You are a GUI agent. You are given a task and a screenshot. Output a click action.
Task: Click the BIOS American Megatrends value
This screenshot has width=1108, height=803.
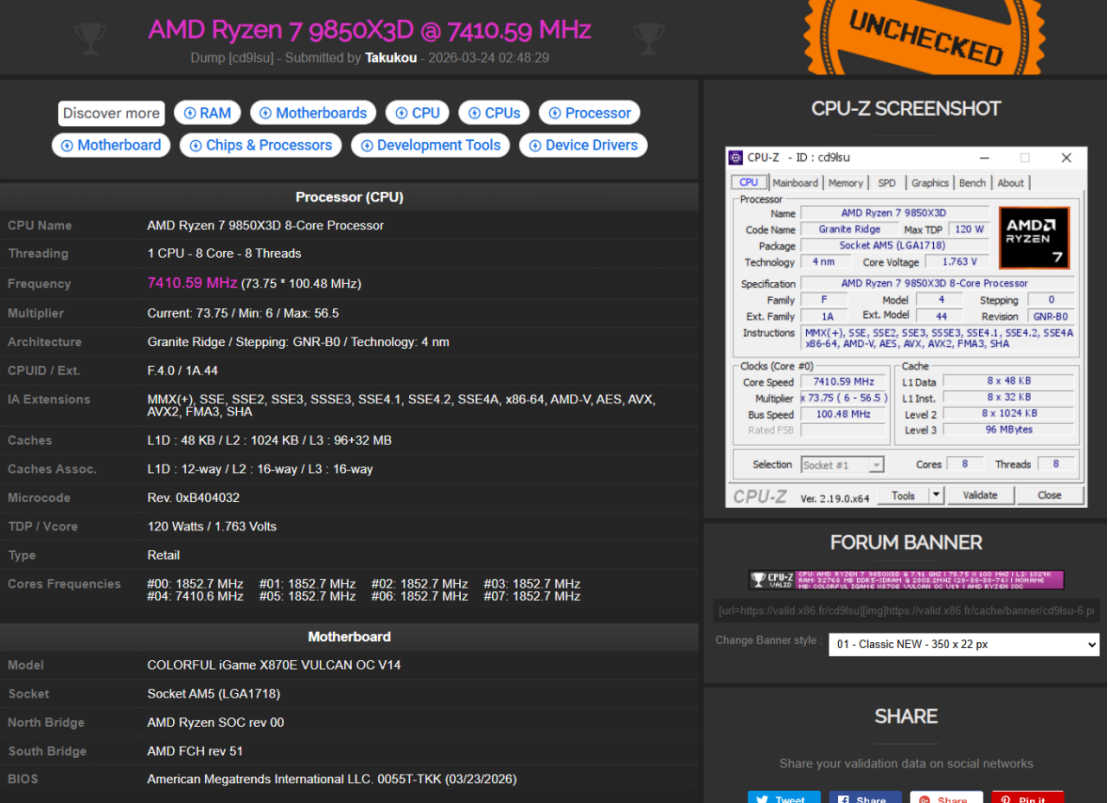(331, 779)
